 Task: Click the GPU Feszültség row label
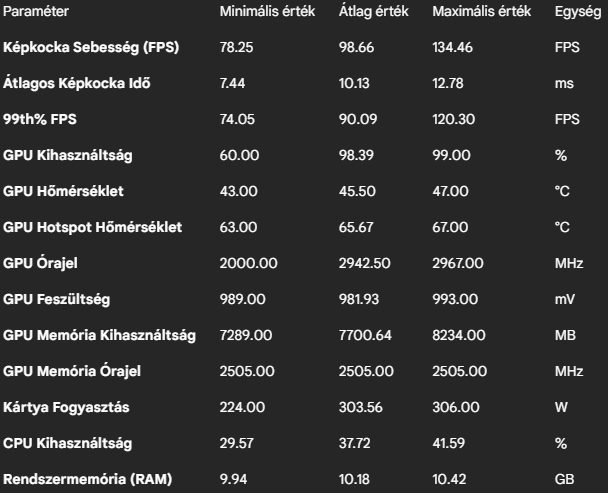[x=56, y=299]
